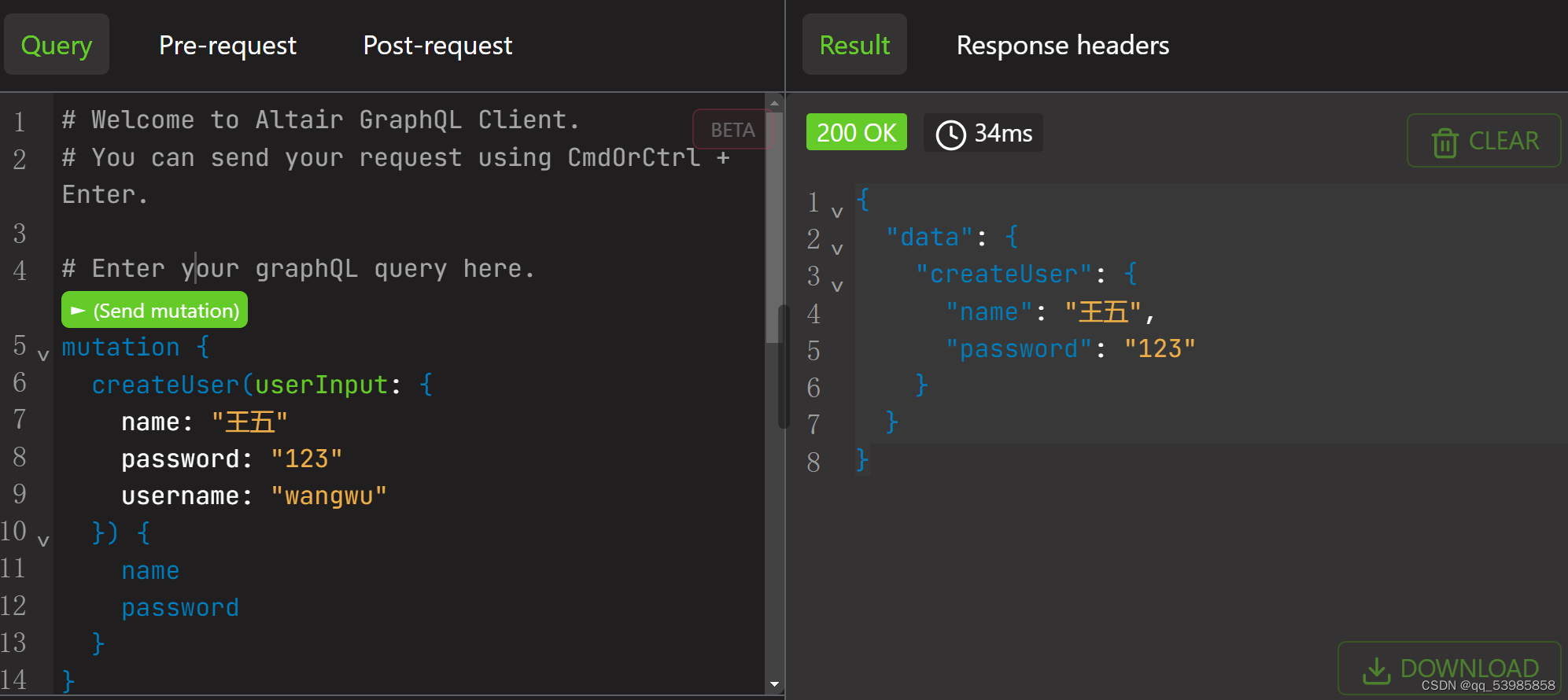The image size is (1568, 700).
Task: Collapse the root object fold arrow in result
Action: (837, 212)
